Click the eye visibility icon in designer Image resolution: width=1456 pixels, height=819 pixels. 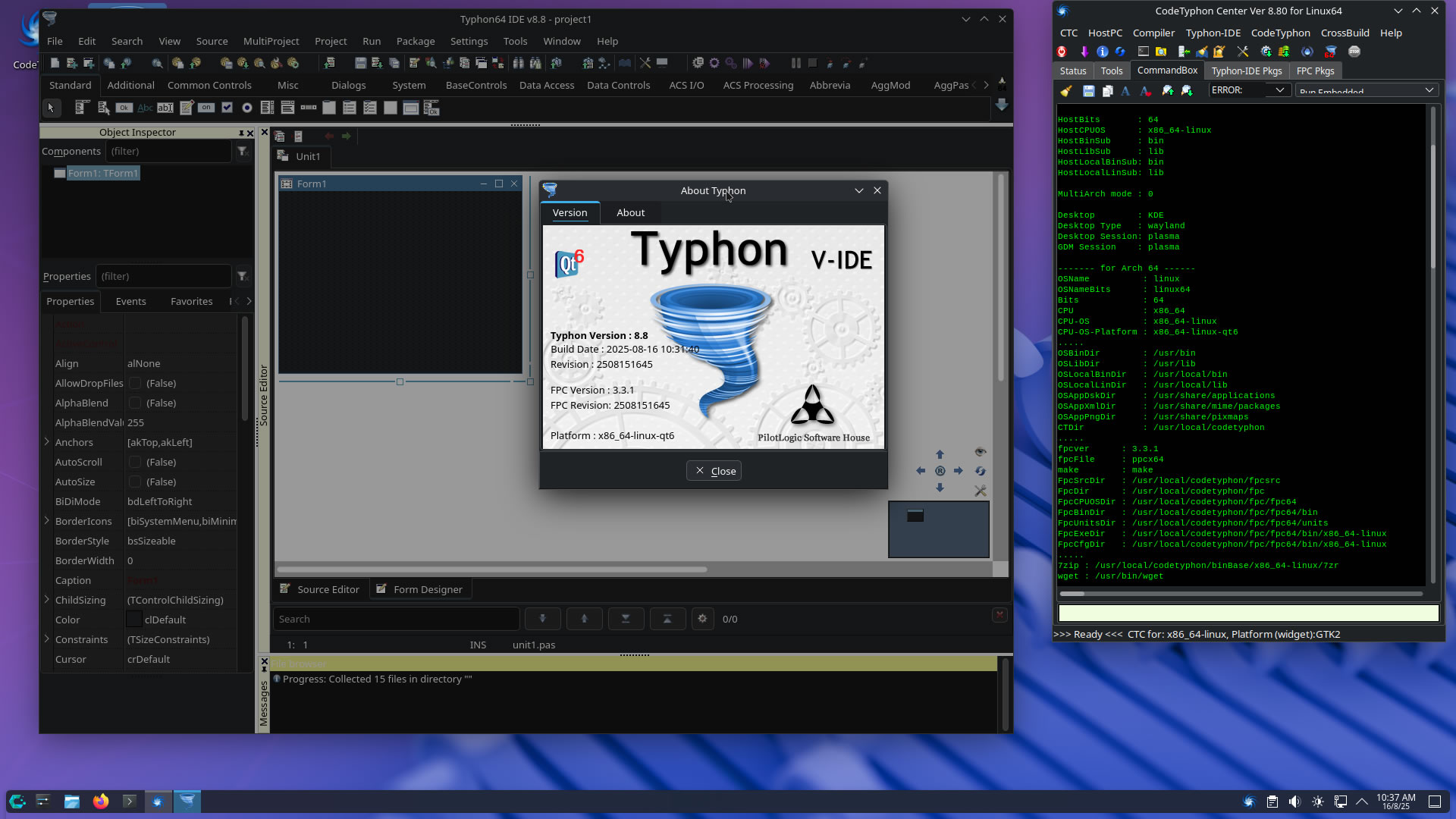click(980, 452)
